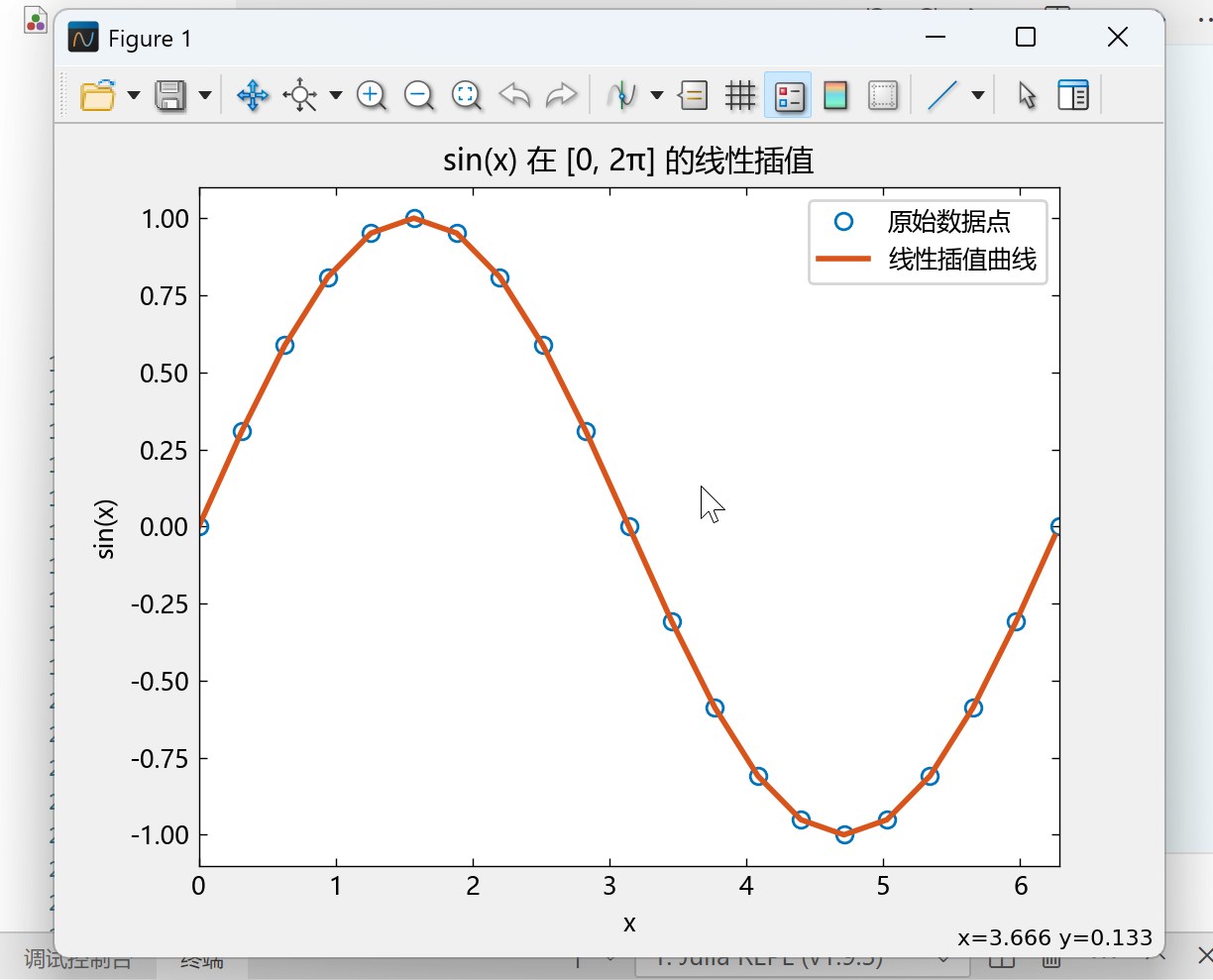Screen dimensions: 1213x980
Task: Toggle the legend display button
Action: point(789,96)
